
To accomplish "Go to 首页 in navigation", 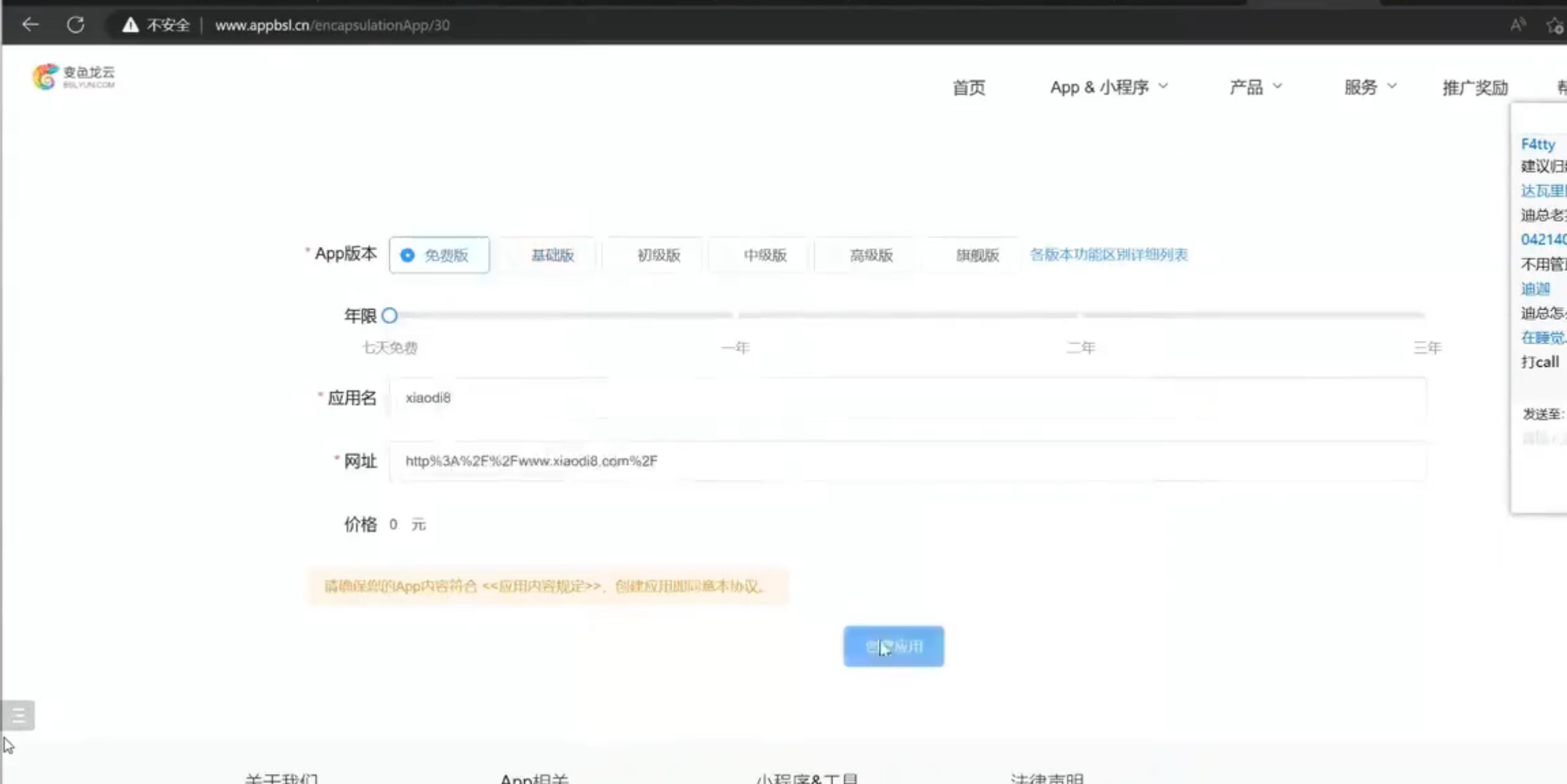I will tap(968, 87).
